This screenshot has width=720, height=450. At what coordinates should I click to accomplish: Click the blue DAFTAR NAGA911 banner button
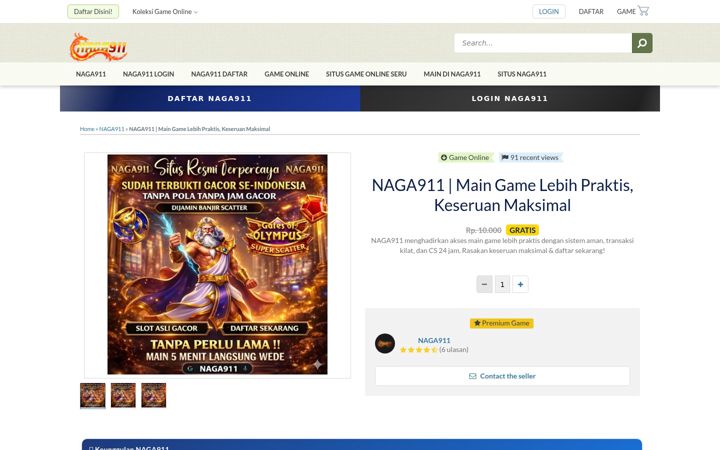coord(210,98)
